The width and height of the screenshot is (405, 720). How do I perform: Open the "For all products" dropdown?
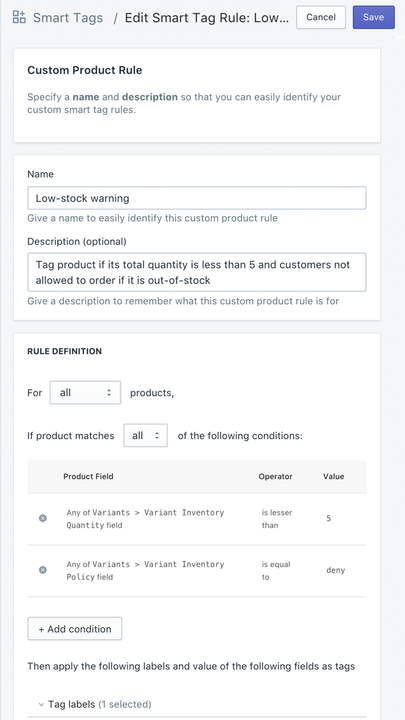point(85,393)
